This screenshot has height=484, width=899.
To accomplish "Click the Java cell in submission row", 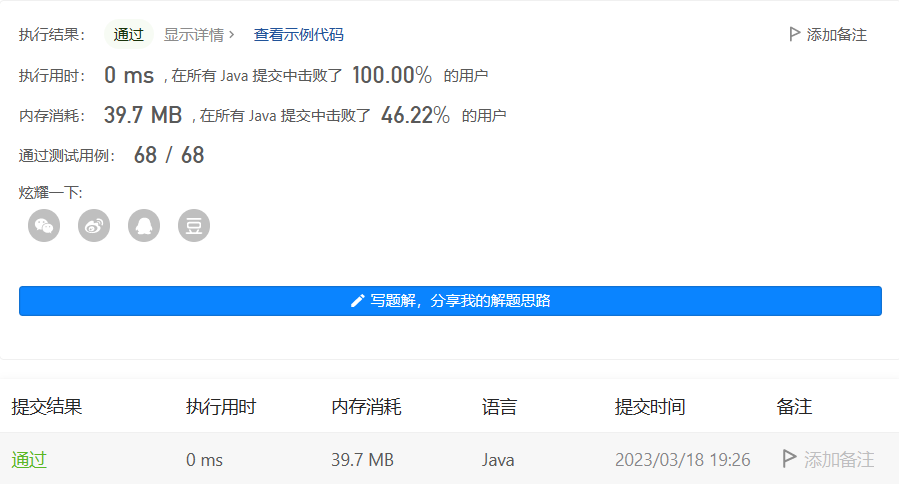I will pyautogui.click(x=498, y=460).
